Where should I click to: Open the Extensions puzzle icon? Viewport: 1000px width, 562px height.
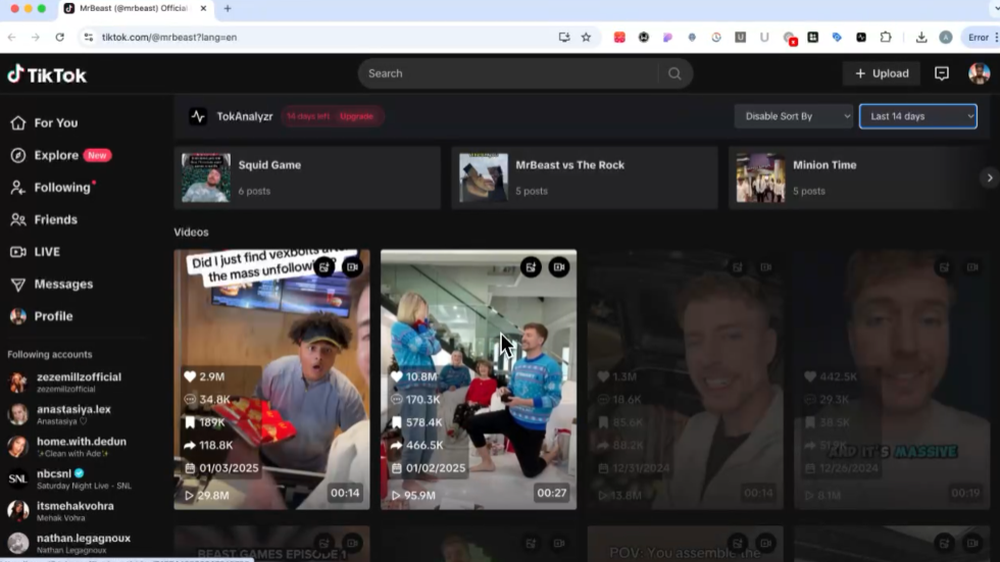[x=885, y=38]
